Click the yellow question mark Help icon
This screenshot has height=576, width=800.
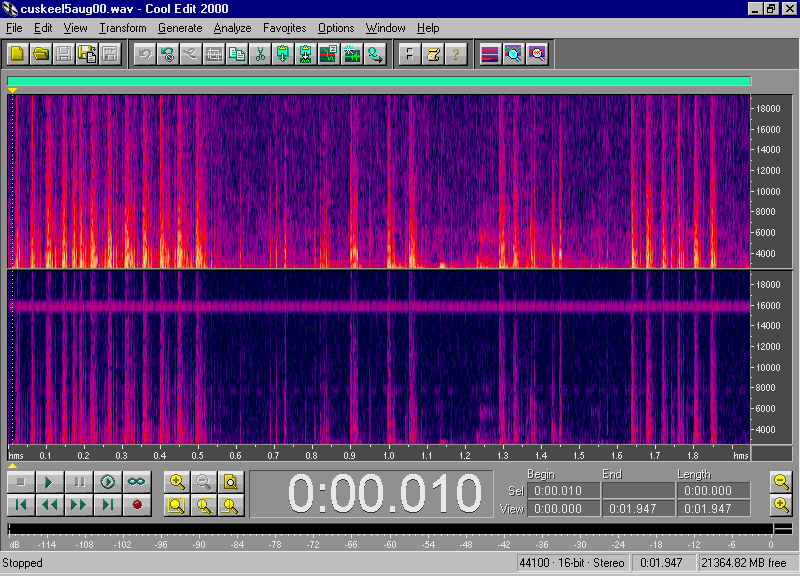[x=455, y=54]
